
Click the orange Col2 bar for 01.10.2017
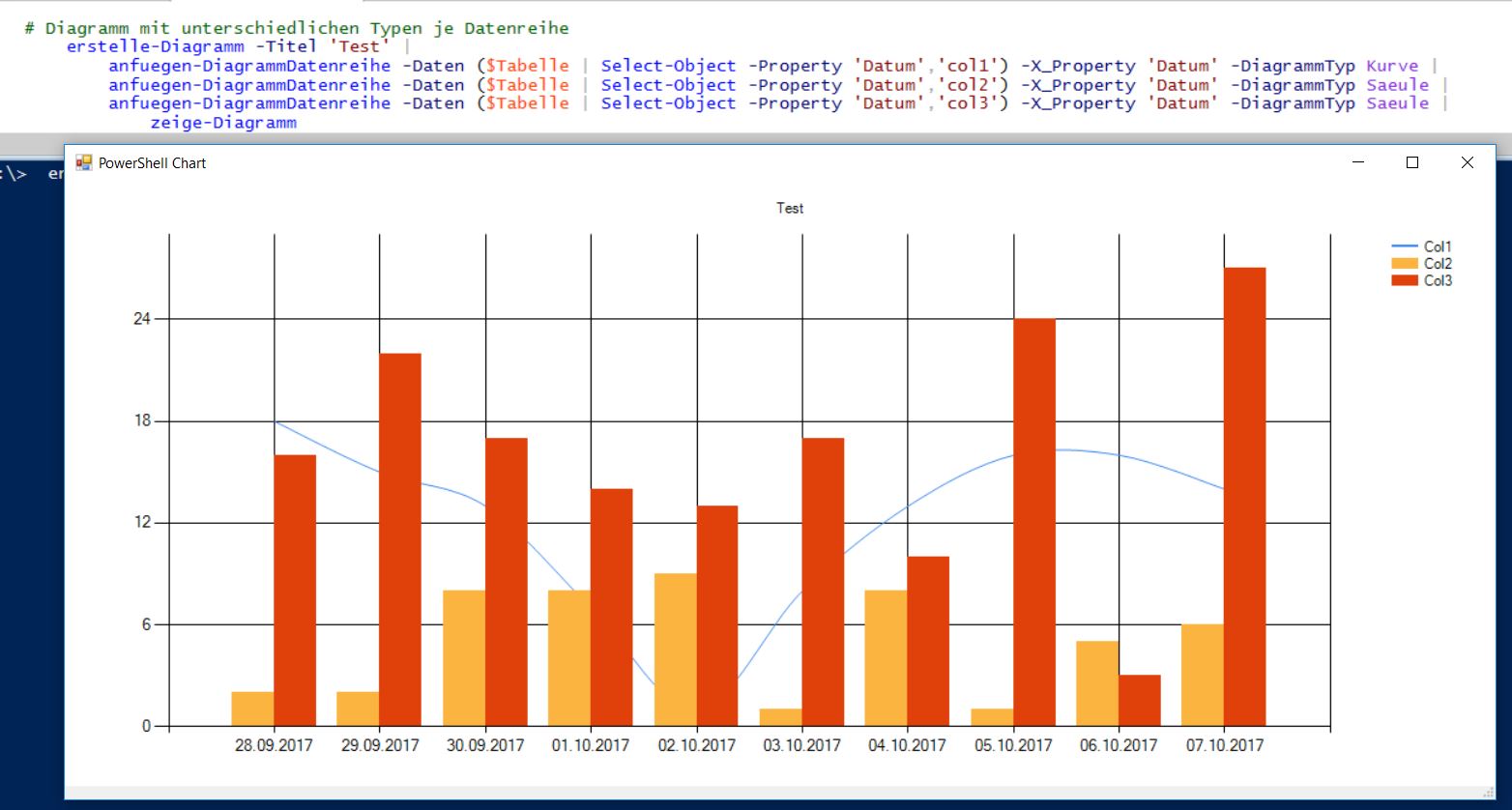[x=569, y=658]
